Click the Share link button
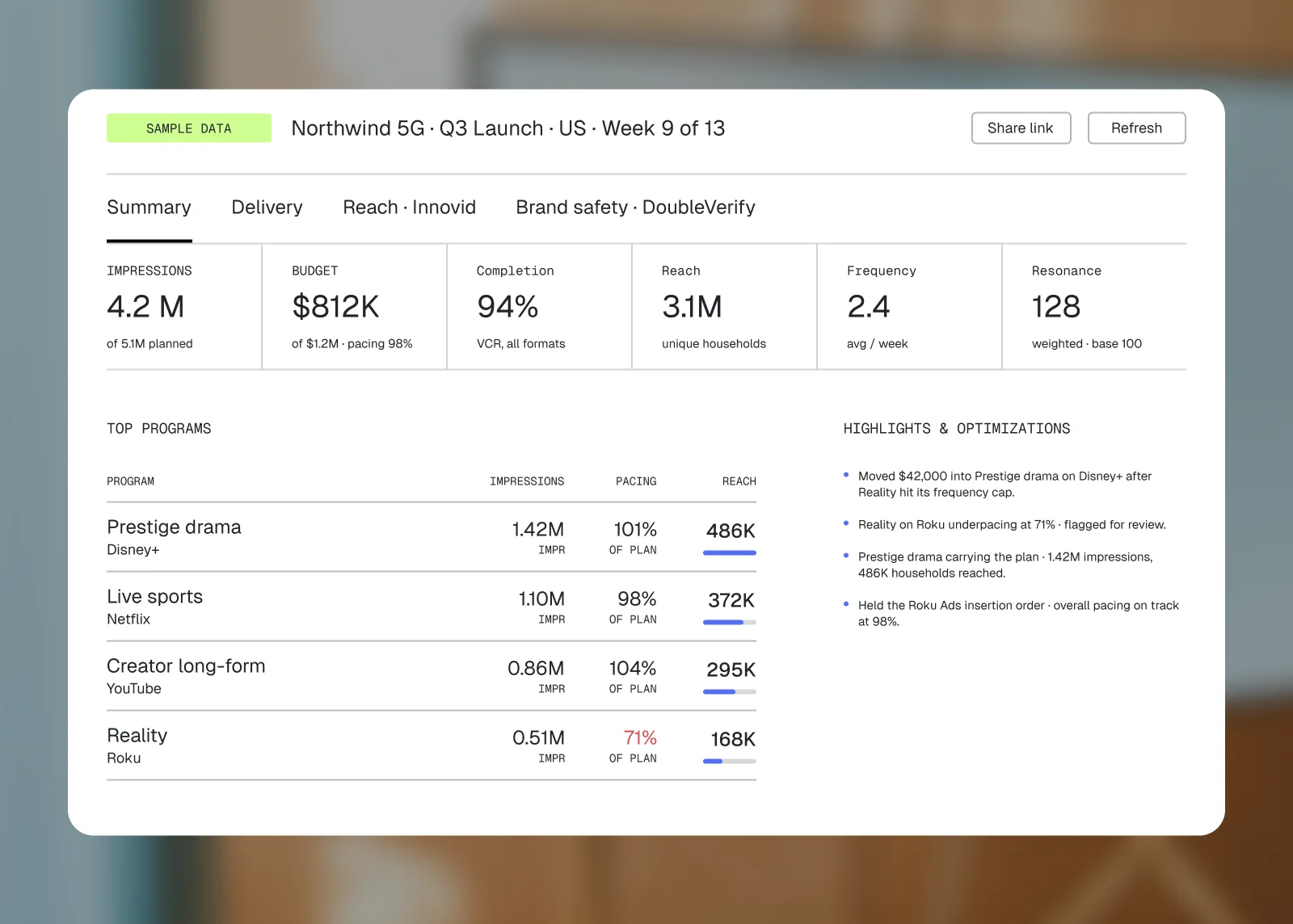 pos(1021,128)
